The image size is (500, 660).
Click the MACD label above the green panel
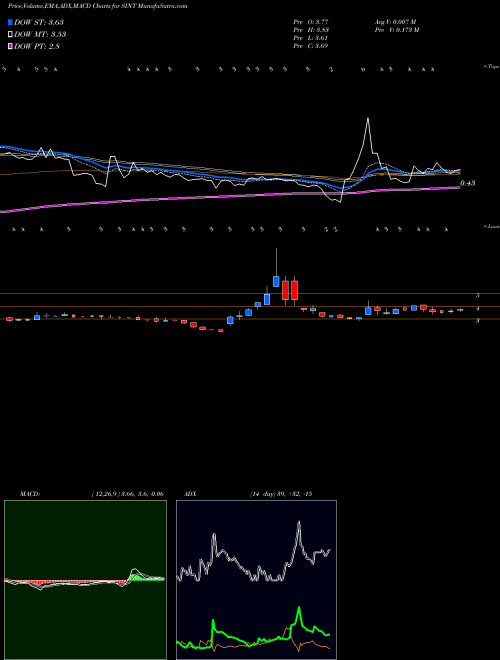[x=30, y=494]
